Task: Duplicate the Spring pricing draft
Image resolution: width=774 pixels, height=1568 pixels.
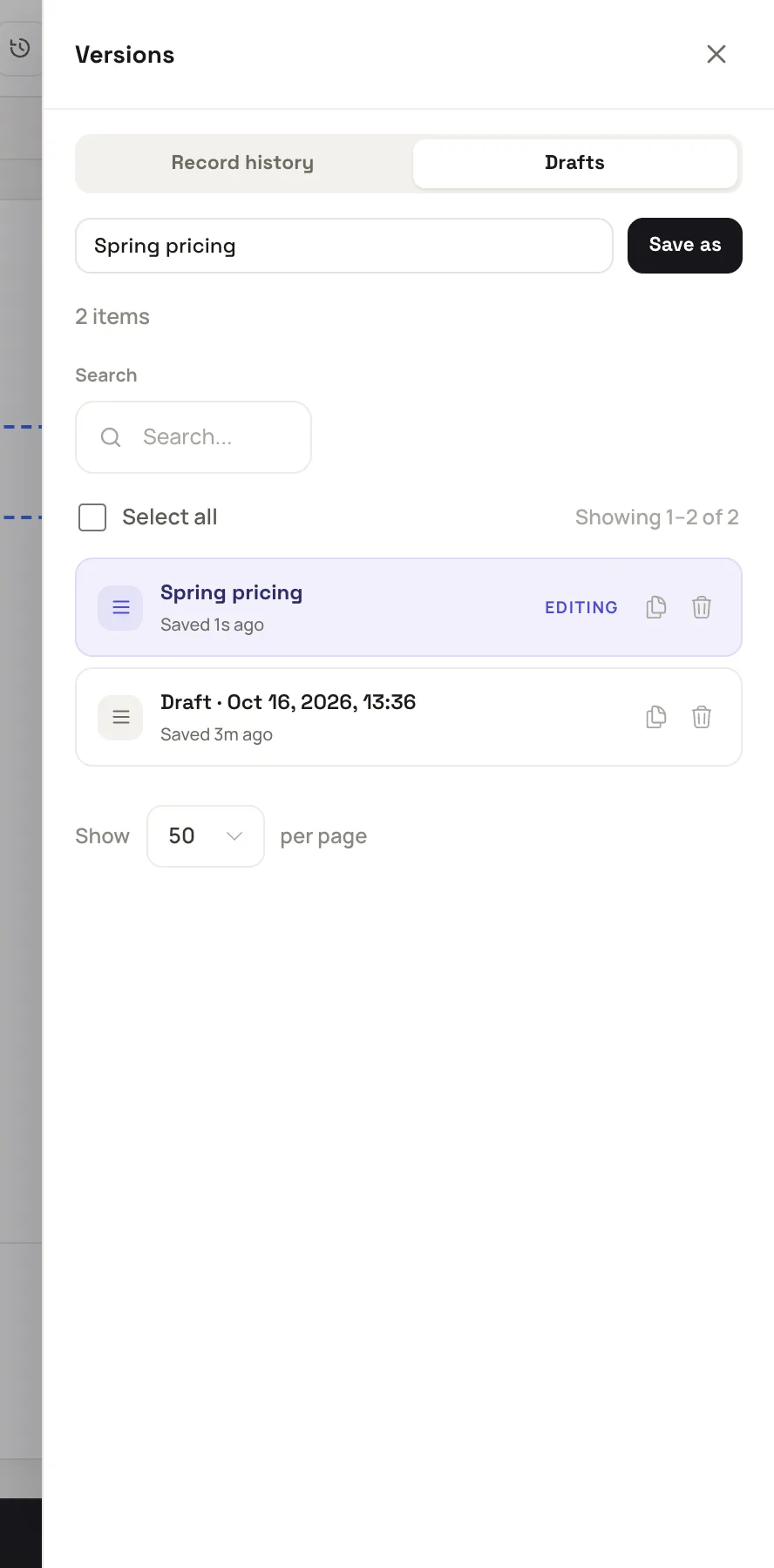Action: [656, 607]
